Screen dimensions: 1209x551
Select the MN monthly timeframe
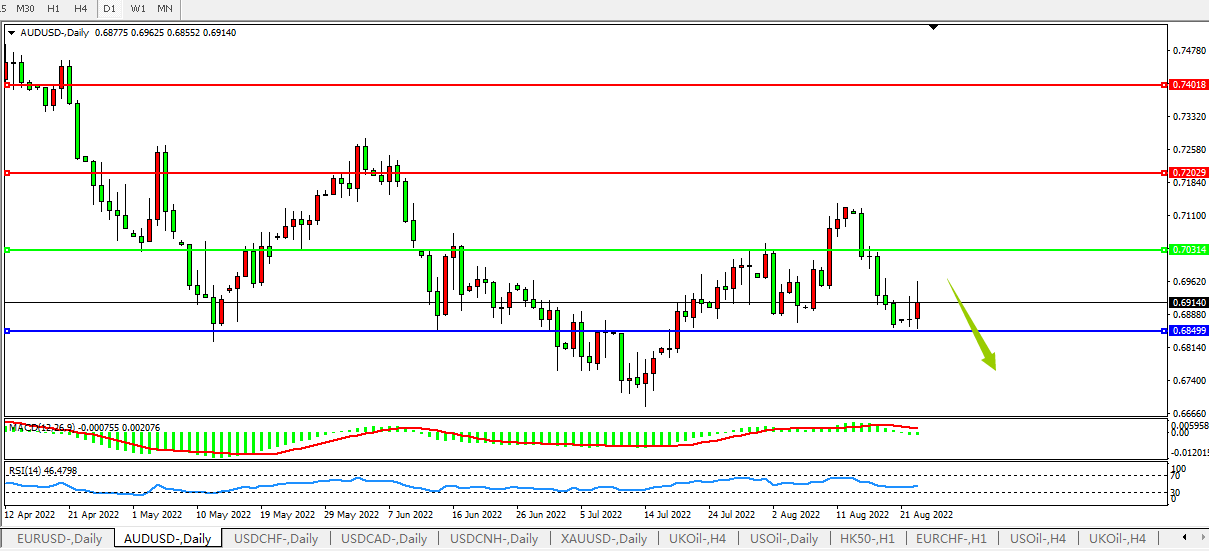pyautogui.click(x=165, y=8)
